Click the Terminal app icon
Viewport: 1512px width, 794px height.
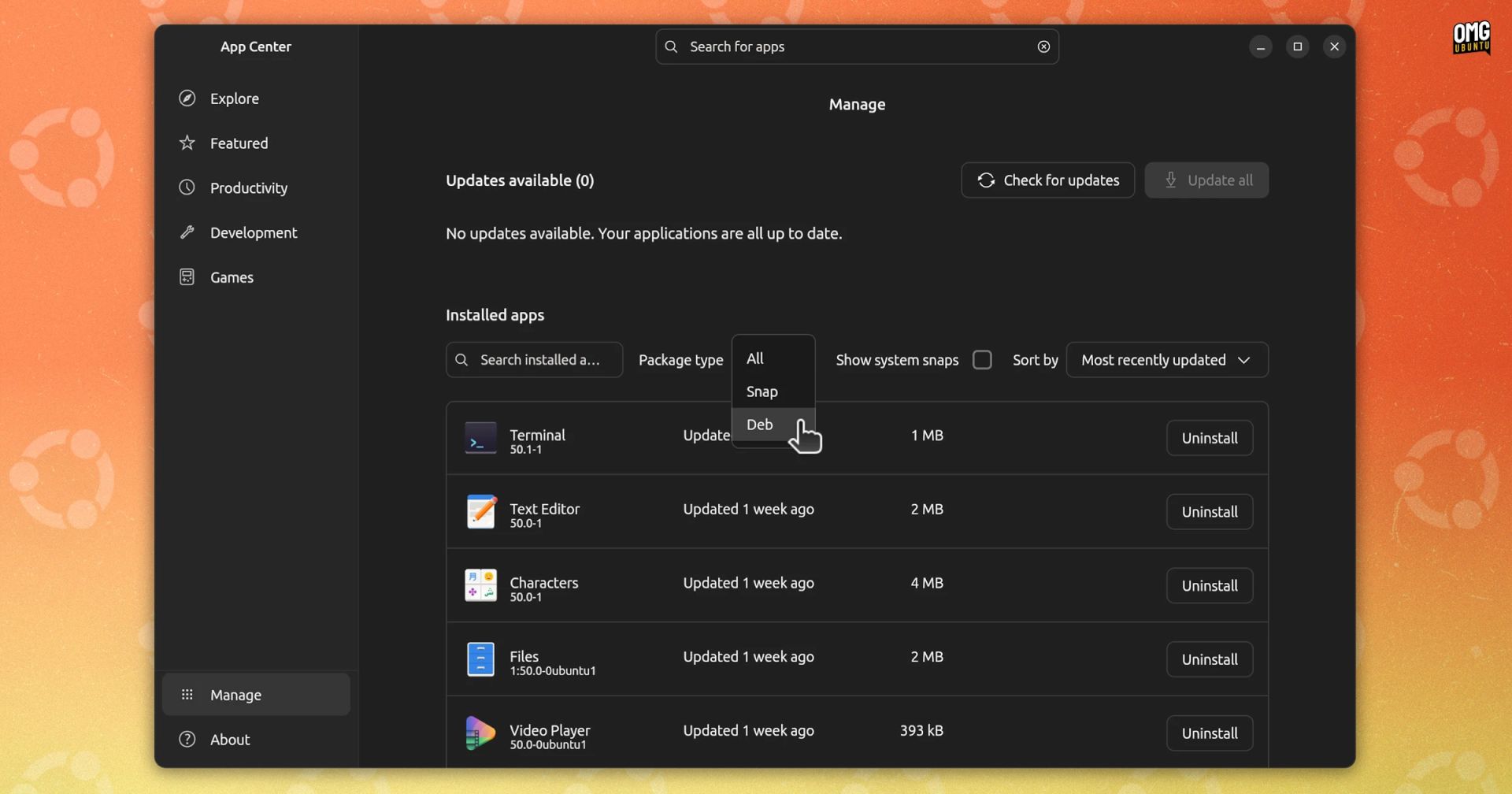tap(480, 438)
